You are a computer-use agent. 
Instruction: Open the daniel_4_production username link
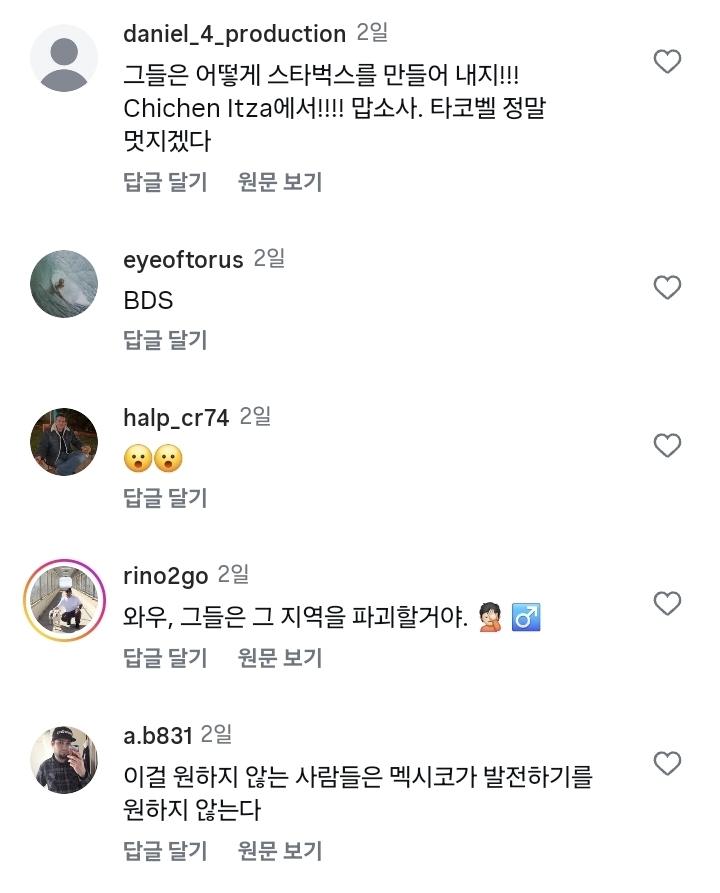(x=234, y=34)
